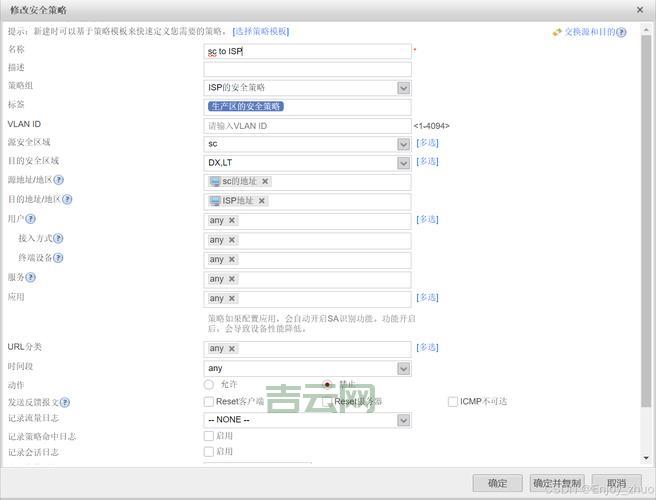
Task: Click the 确定并复制 button
Action: click(x=556, y=483)
